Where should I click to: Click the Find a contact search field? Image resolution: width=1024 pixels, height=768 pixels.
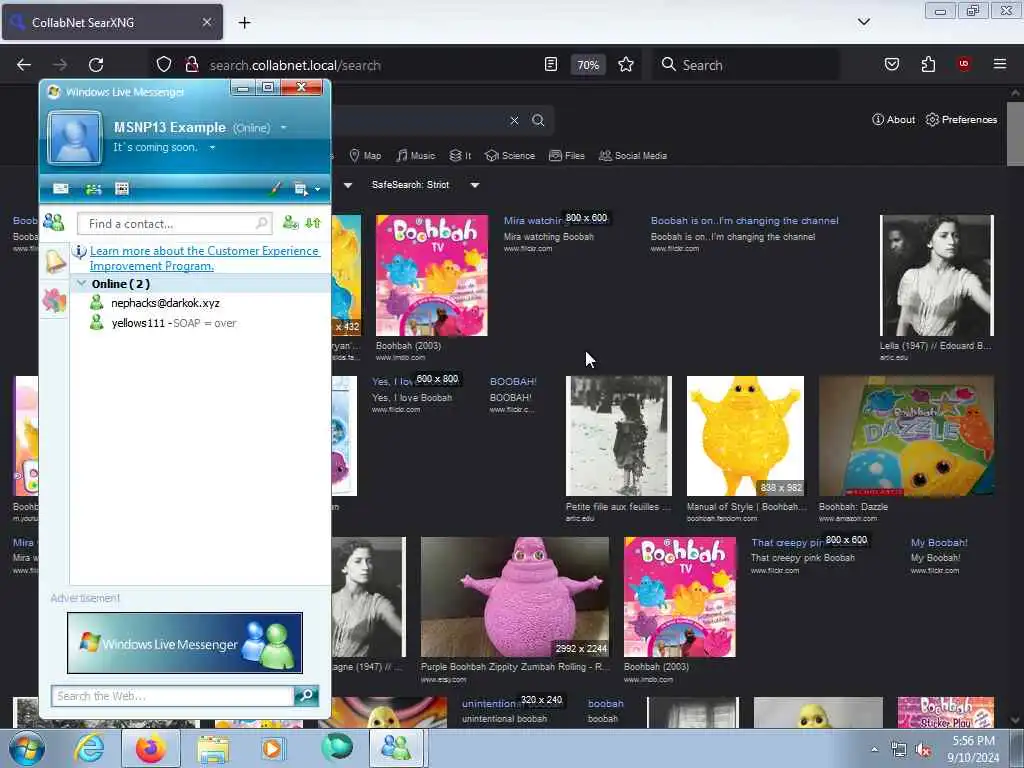pyautogui.click(x=174, y=223)
